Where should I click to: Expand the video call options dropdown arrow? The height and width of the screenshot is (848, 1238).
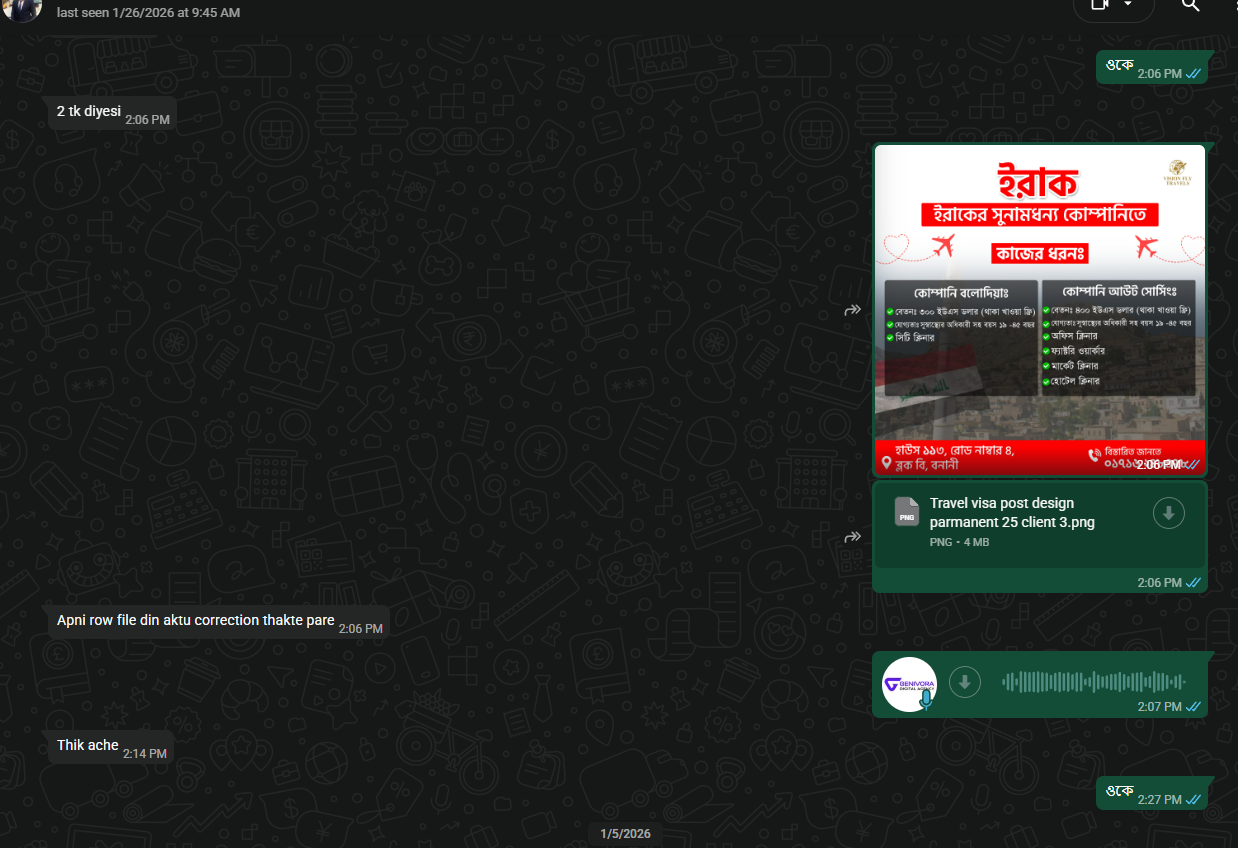pos(1128,4)
